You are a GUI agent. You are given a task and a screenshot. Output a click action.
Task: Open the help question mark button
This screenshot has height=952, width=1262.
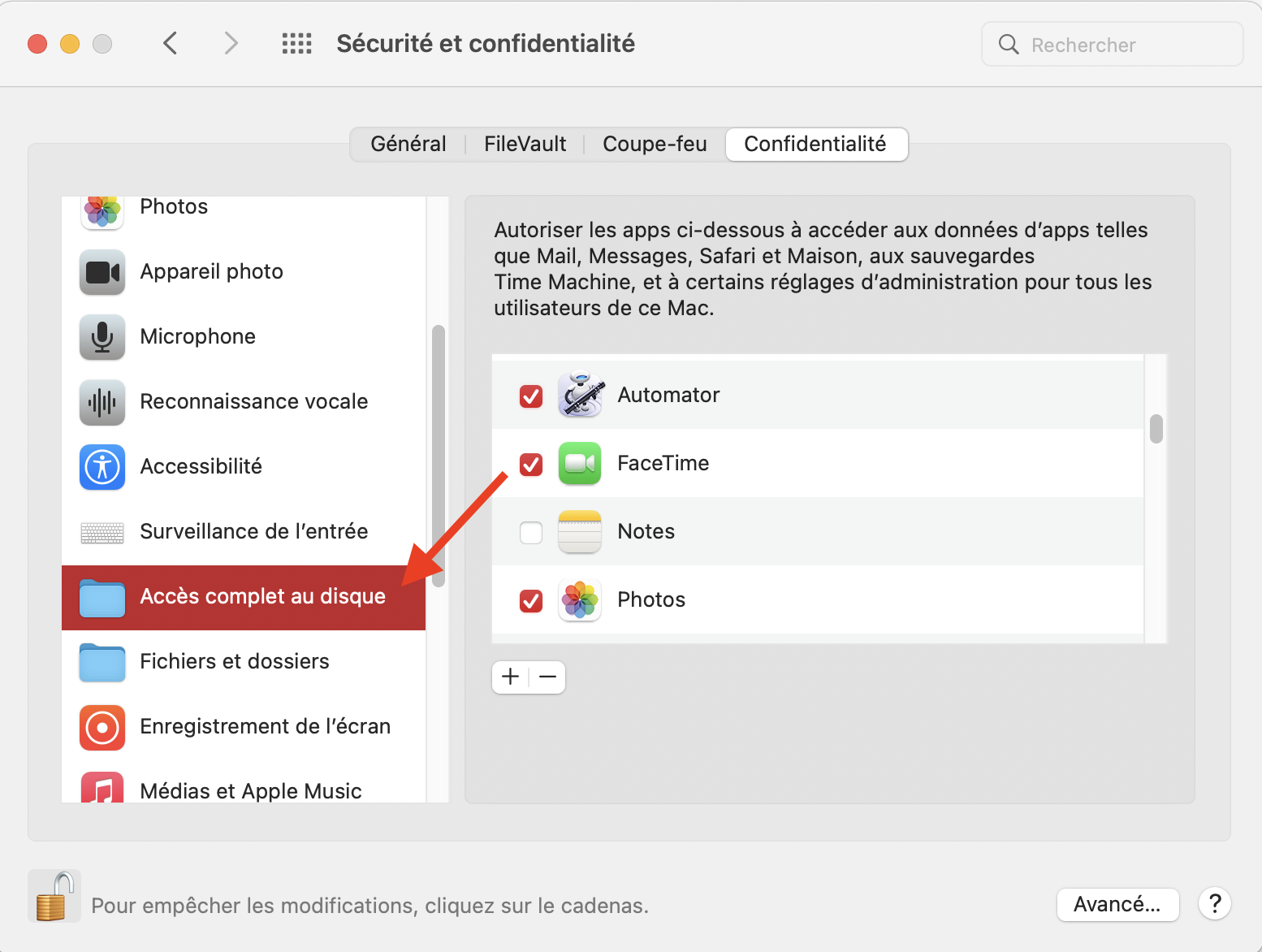tap(1215, 903)
